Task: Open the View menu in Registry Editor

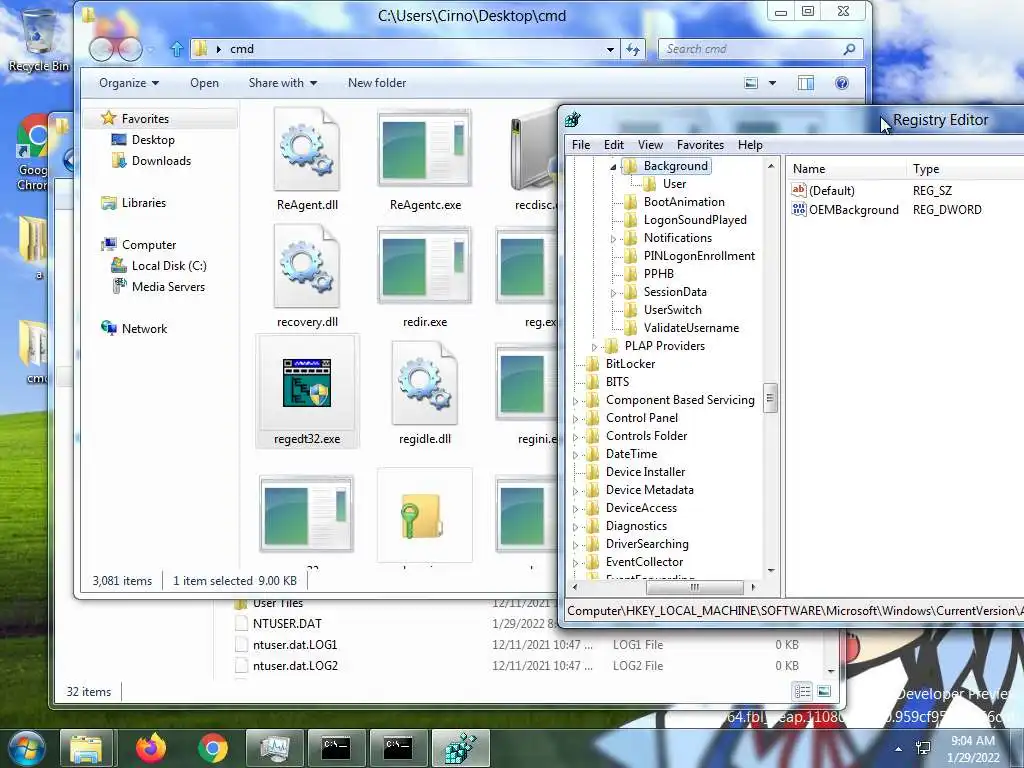Action: click(650, 145)
